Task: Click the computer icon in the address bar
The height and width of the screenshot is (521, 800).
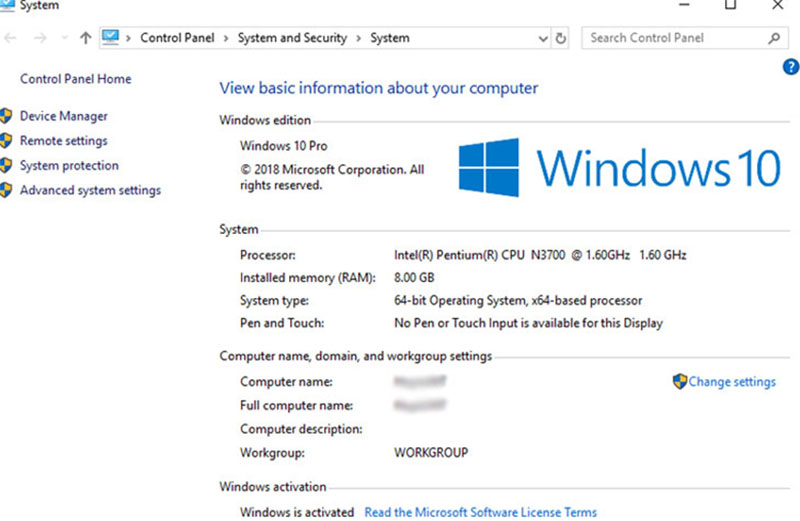Action: pos(111,38)
